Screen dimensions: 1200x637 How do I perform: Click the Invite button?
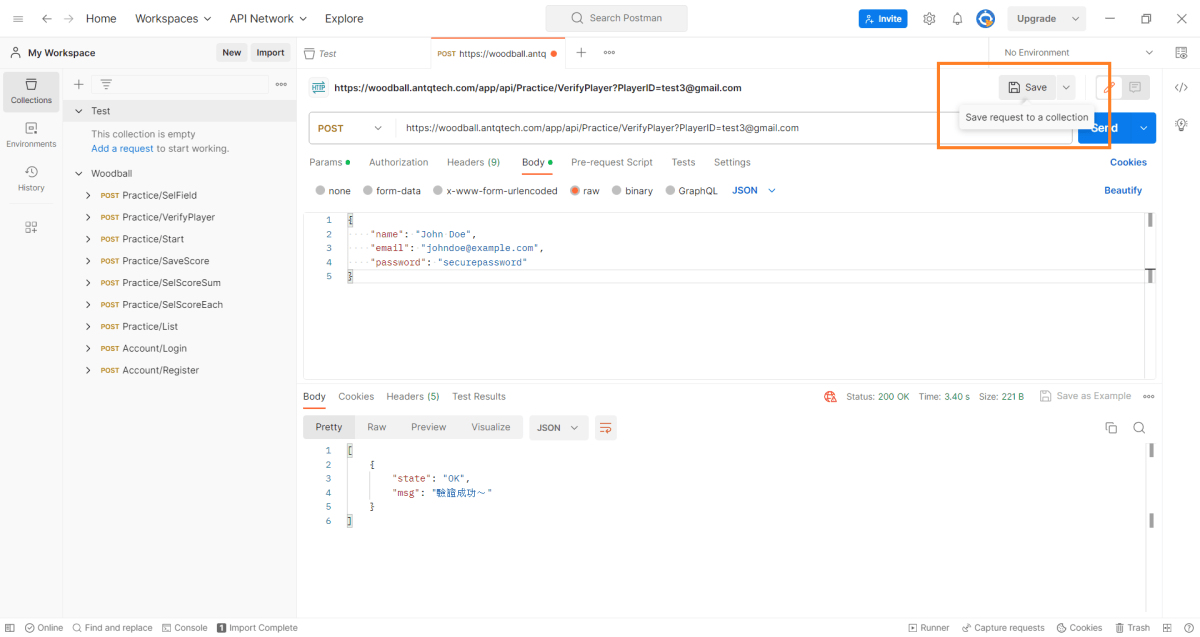(x=882, y=18)
